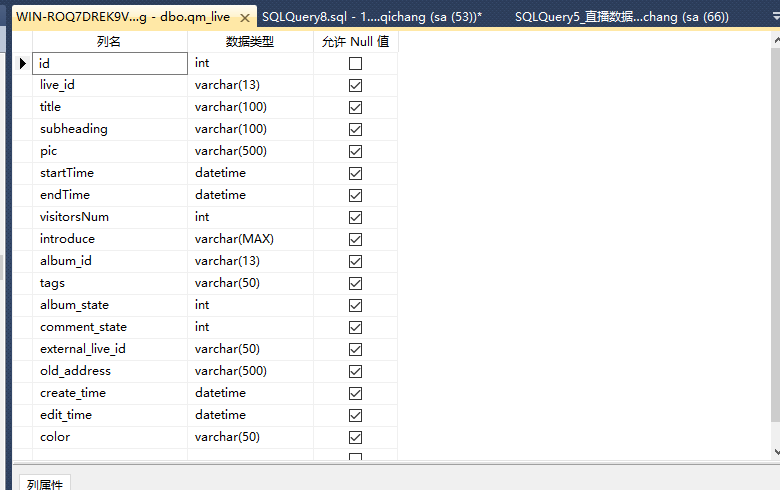The image size is (780, 490).
Task: Click the introduce column name cell
Action: 110,239
